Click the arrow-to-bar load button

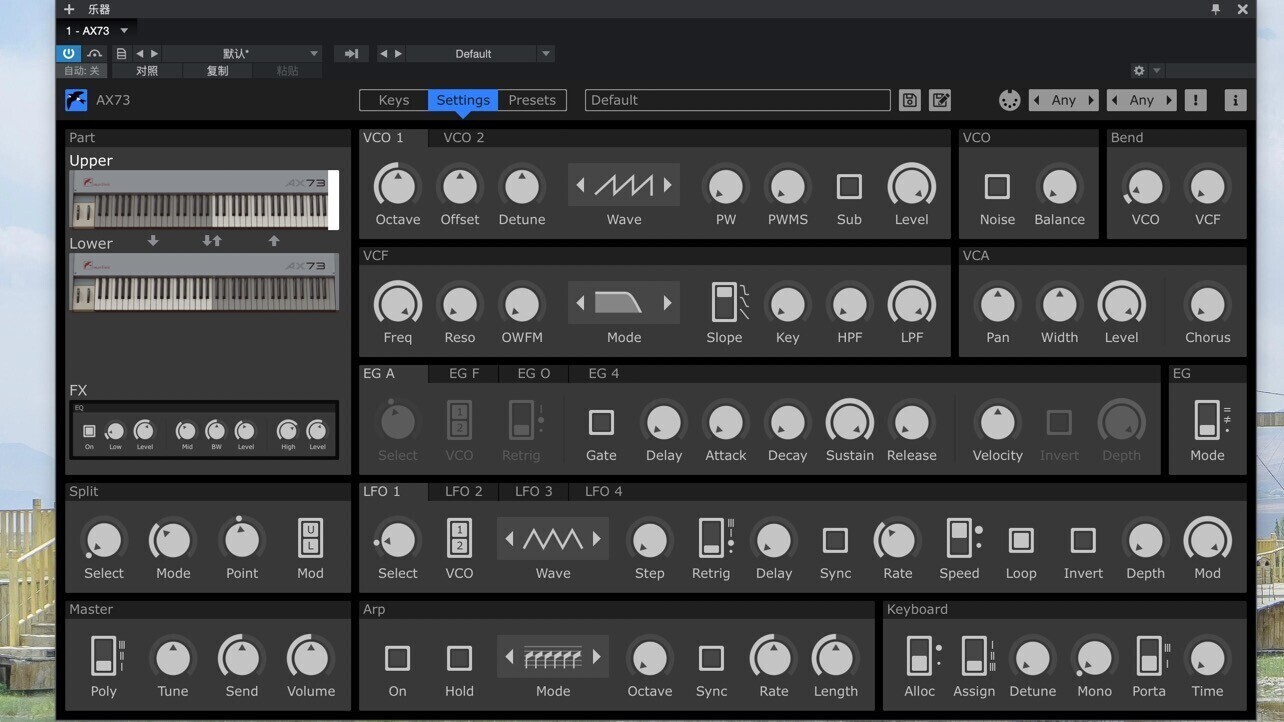(351, 54)
